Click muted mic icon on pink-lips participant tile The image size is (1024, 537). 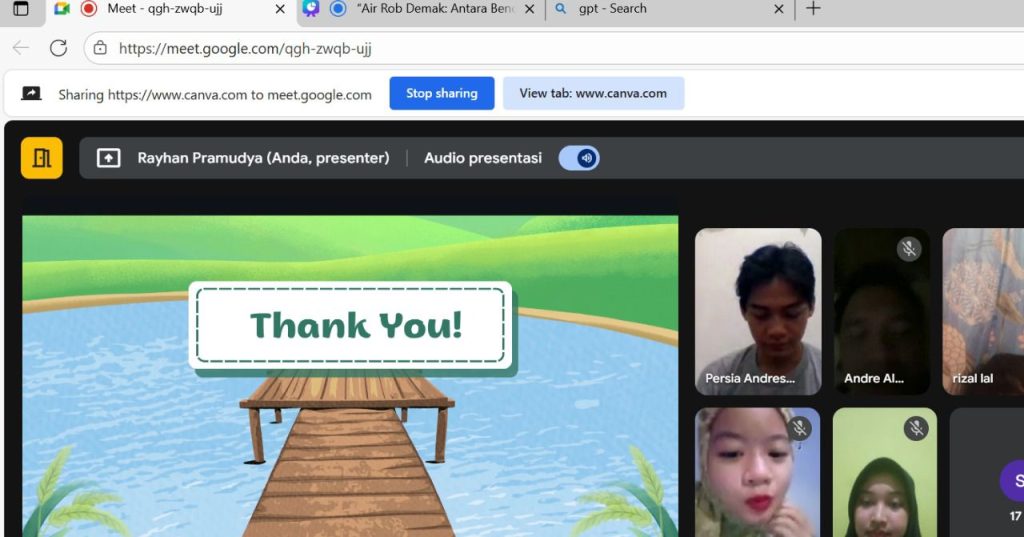click(x=799, y=429)
